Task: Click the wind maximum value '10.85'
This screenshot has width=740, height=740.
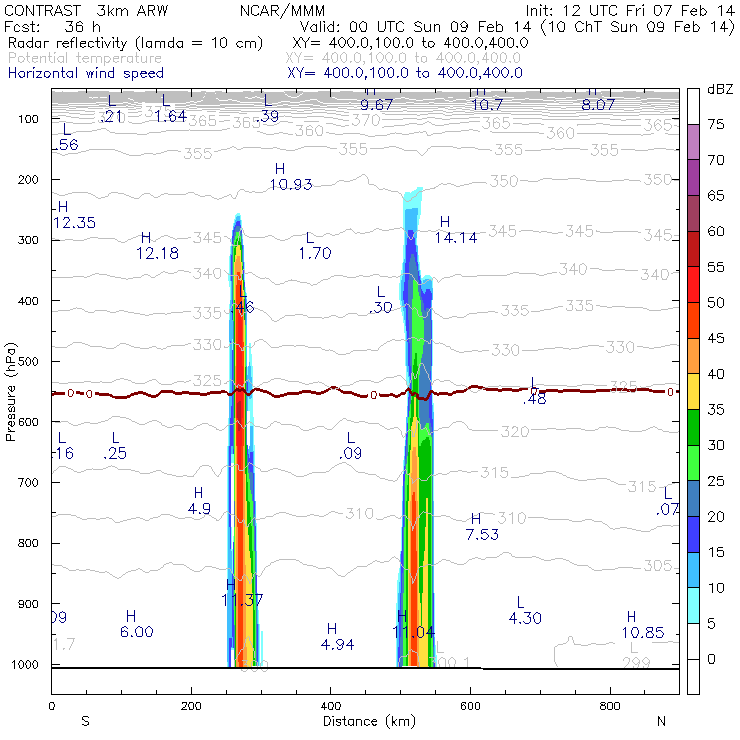Action: 643,632
